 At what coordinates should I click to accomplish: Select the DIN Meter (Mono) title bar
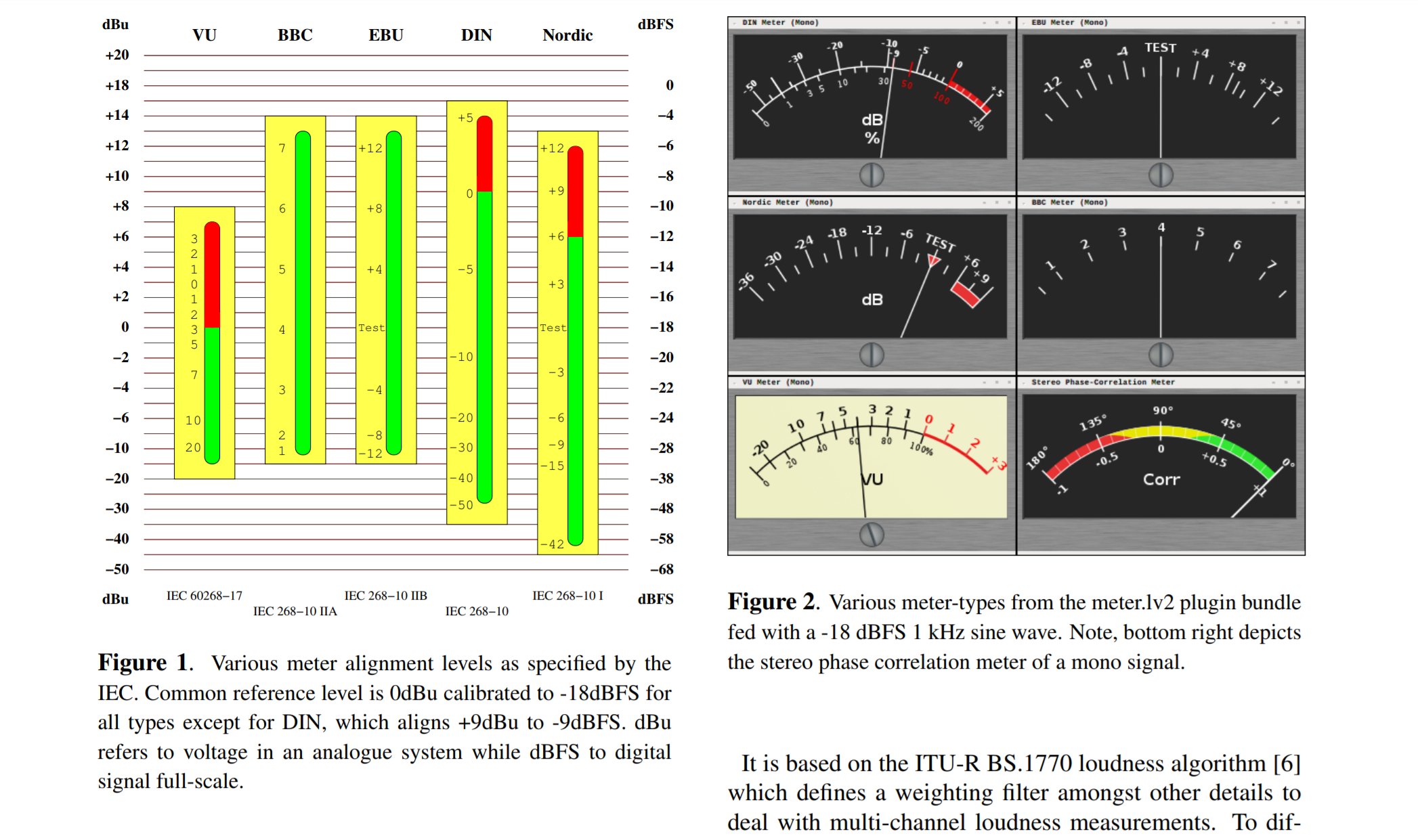[x=872, y=22]
